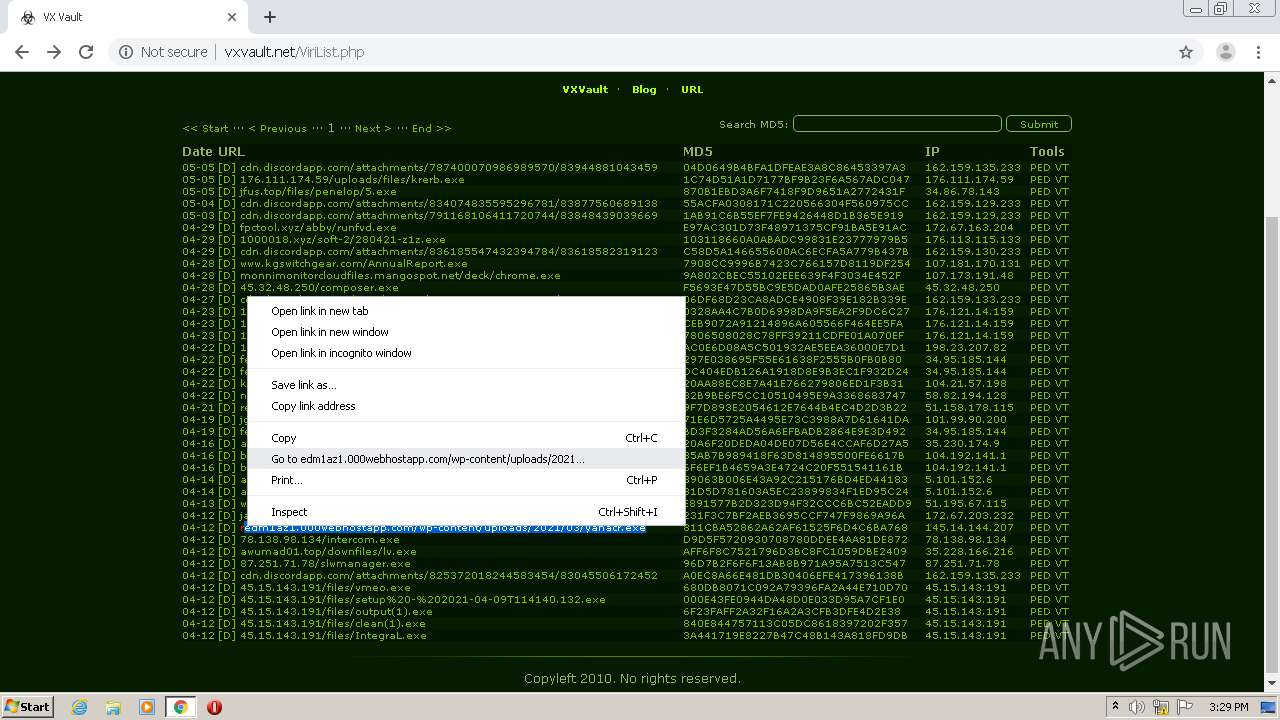Go to Next > page link

point(373,128)
